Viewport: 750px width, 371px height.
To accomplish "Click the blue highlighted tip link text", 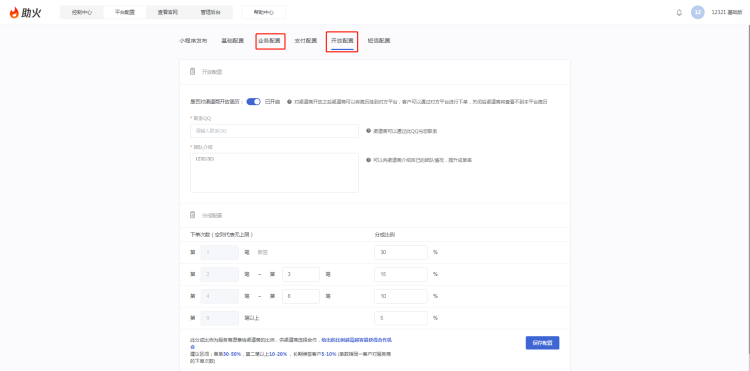I will [x=357, y=340].
